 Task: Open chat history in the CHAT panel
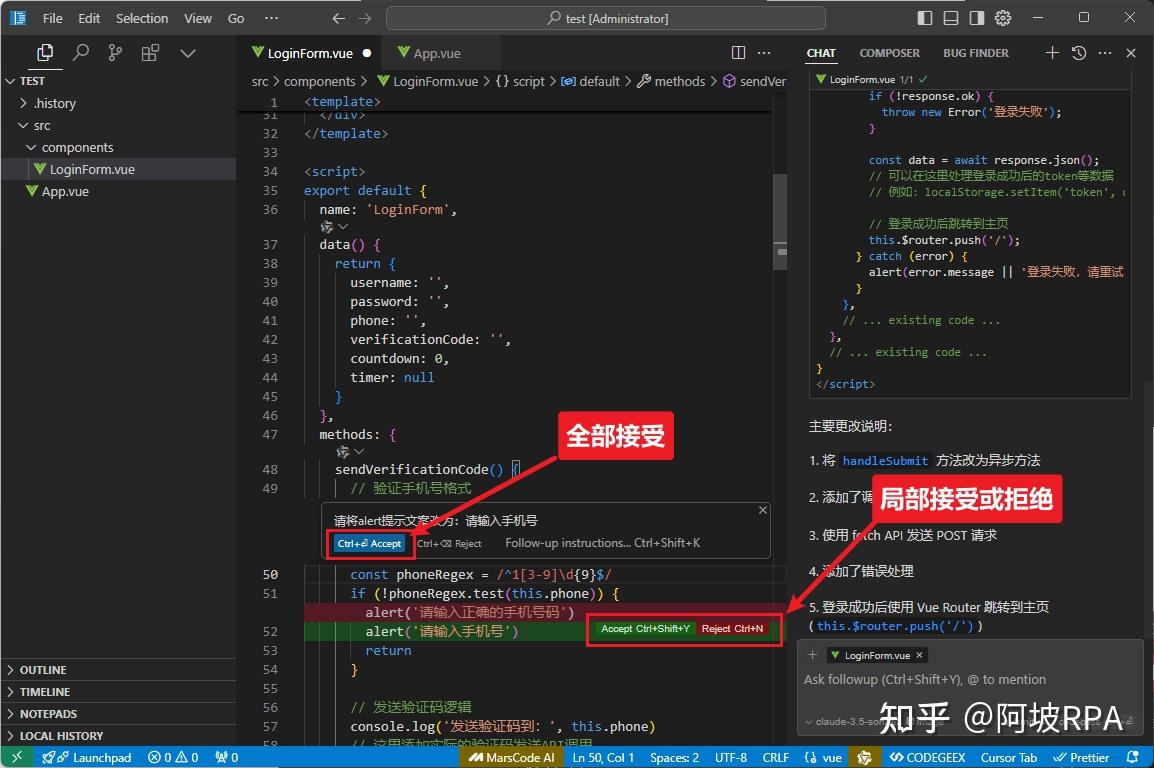click(1077, 52)
